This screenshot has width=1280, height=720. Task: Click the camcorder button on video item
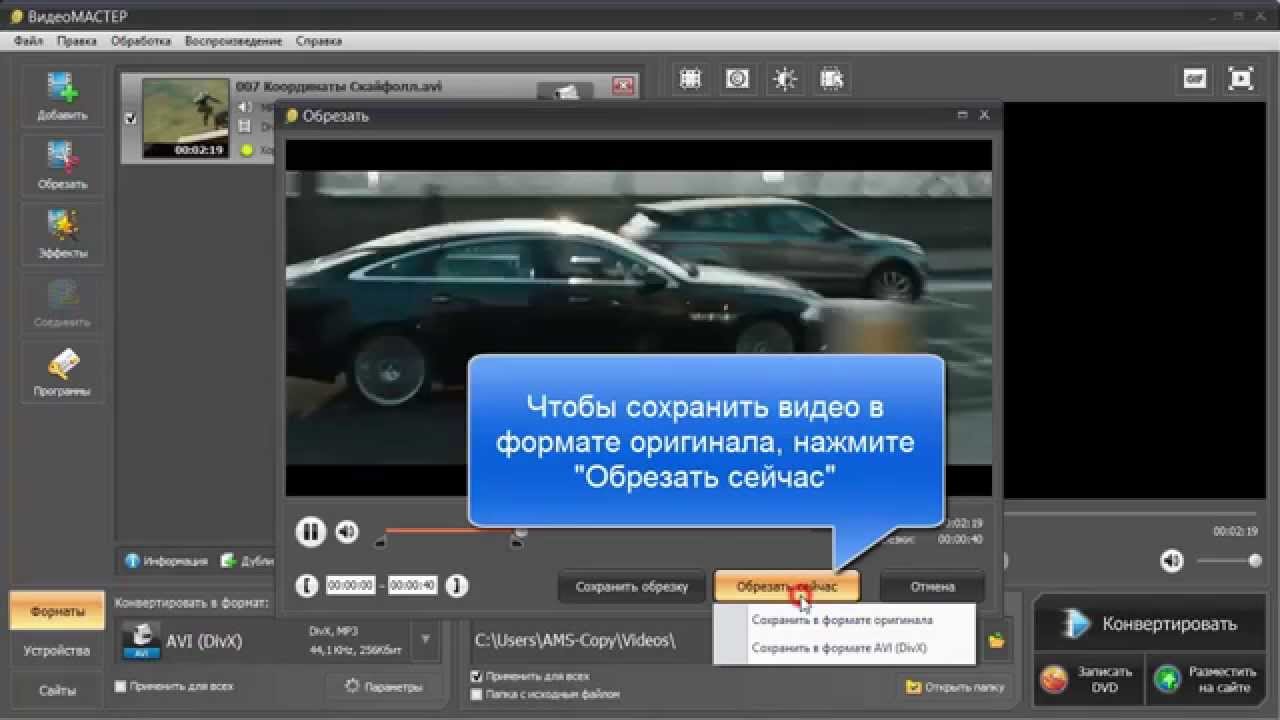(x=567, y=91)
